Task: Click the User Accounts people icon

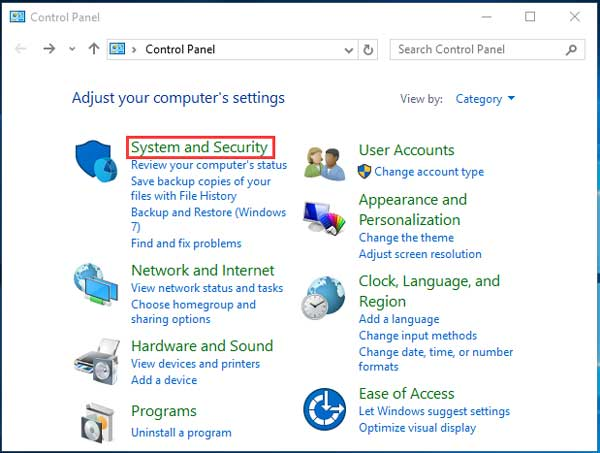Action: coord(325,162)
